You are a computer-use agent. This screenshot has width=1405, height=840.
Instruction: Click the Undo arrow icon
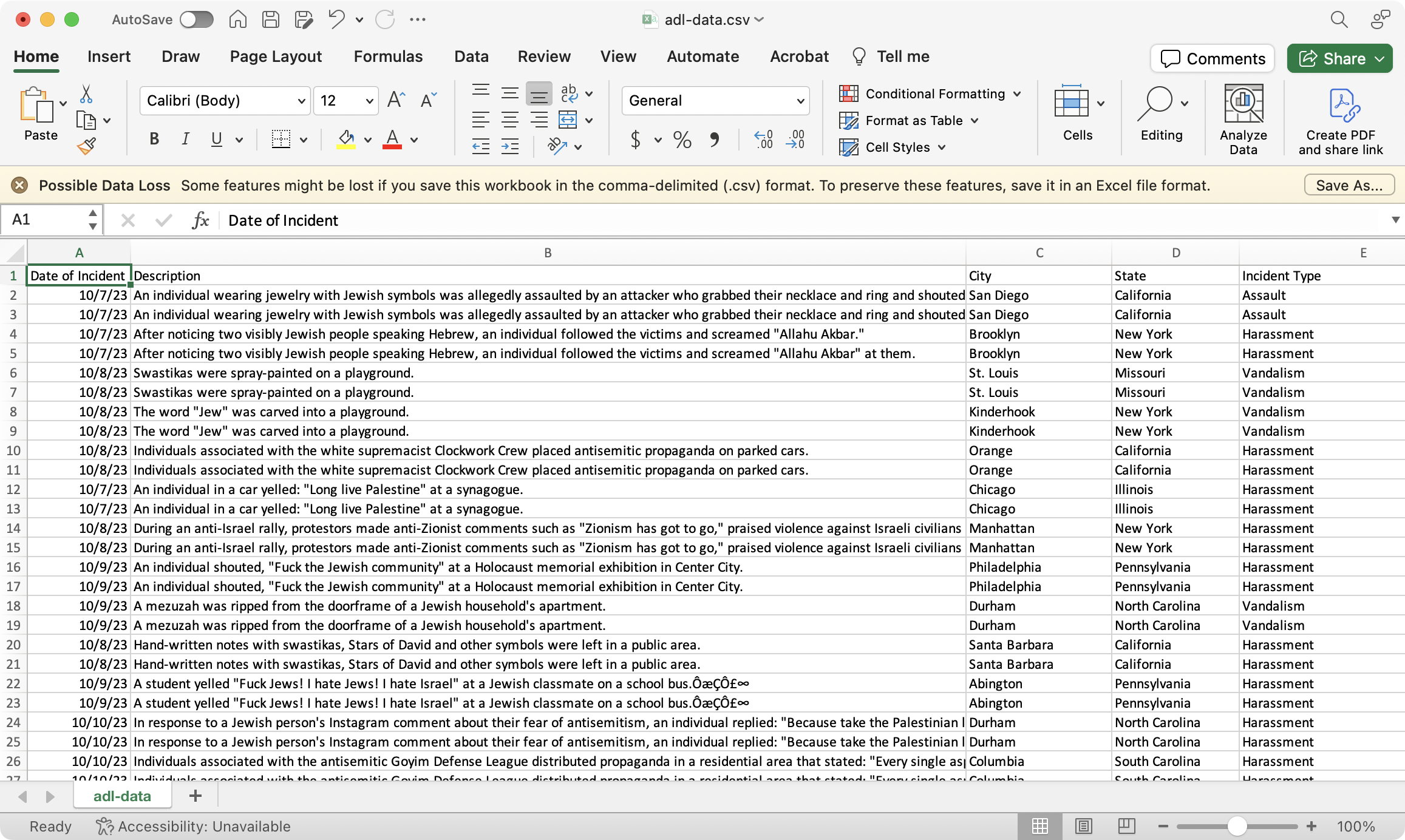click(337, 19)
